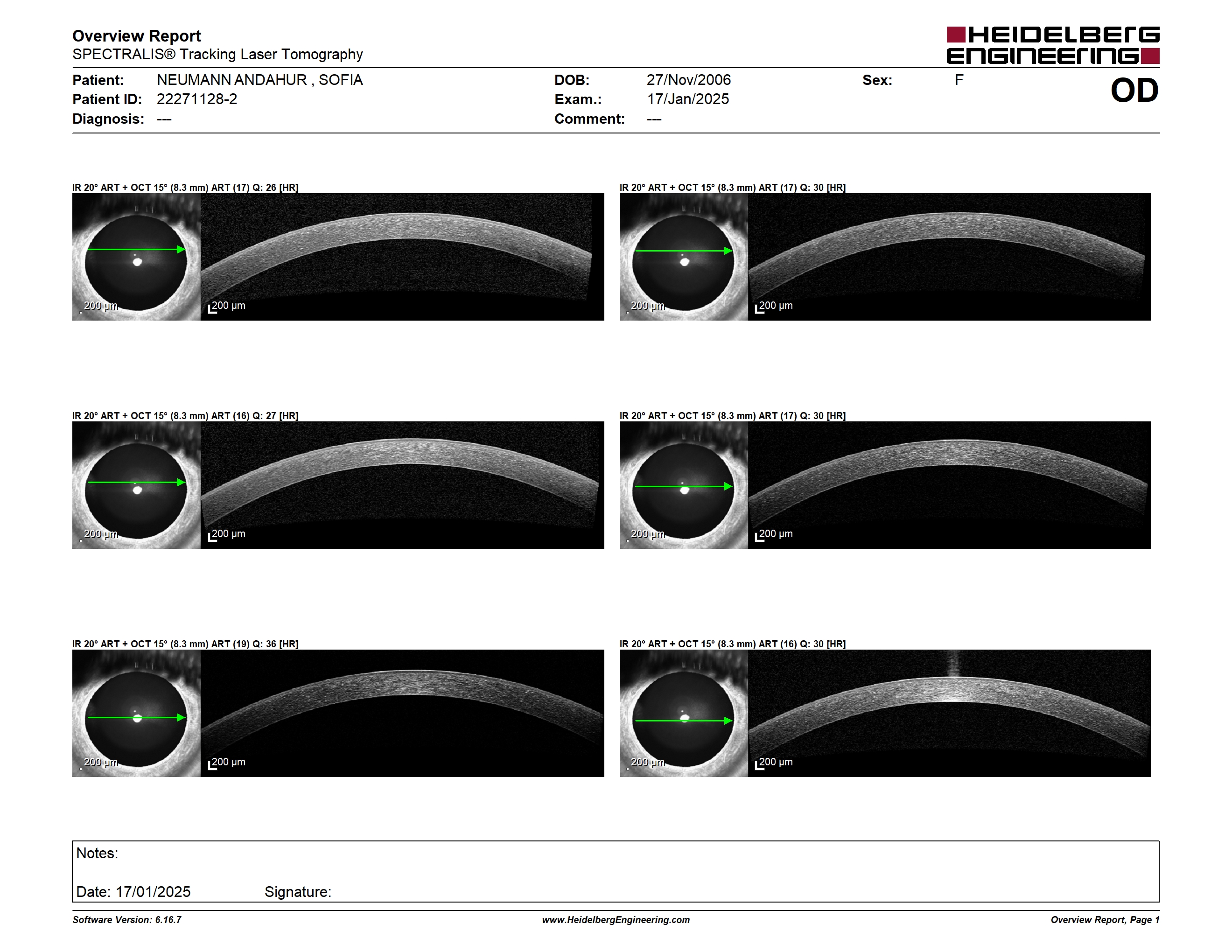Image resolution: width=1232 pixels, height=952 pixels.
Task: Click patient name NEUMANN ANDAHUR, SOFIA
Action: (259, 80)
